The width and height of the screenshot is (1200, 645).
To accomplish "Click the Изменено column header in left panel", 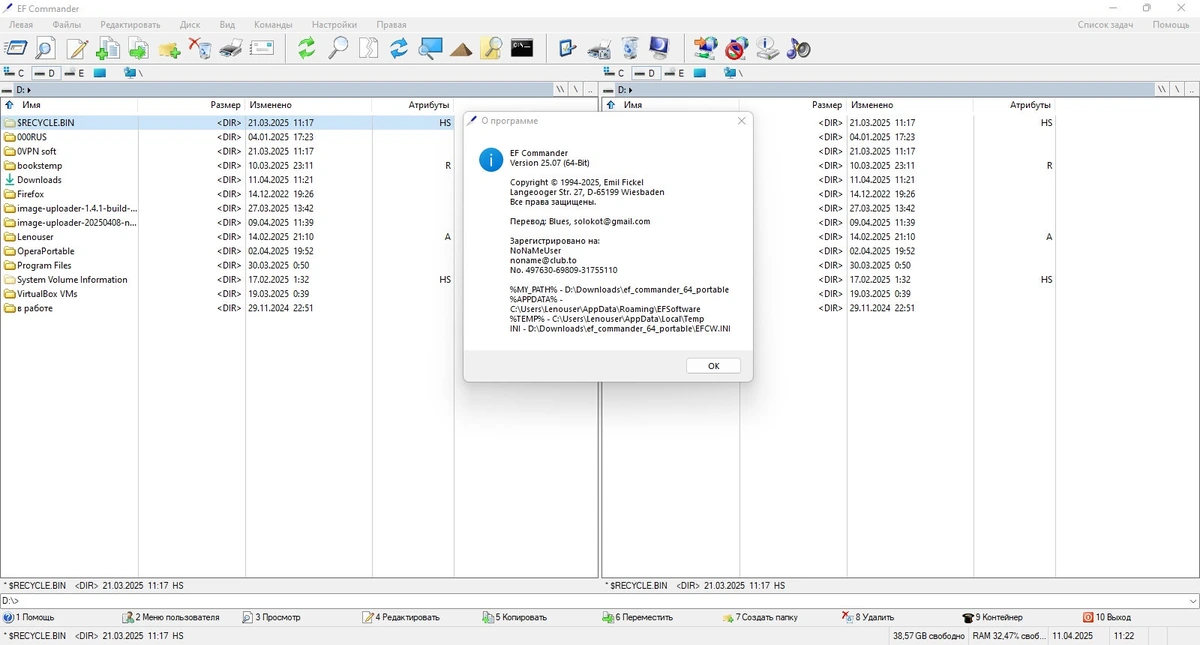I will pyautogui.click(x=271, y=105).
